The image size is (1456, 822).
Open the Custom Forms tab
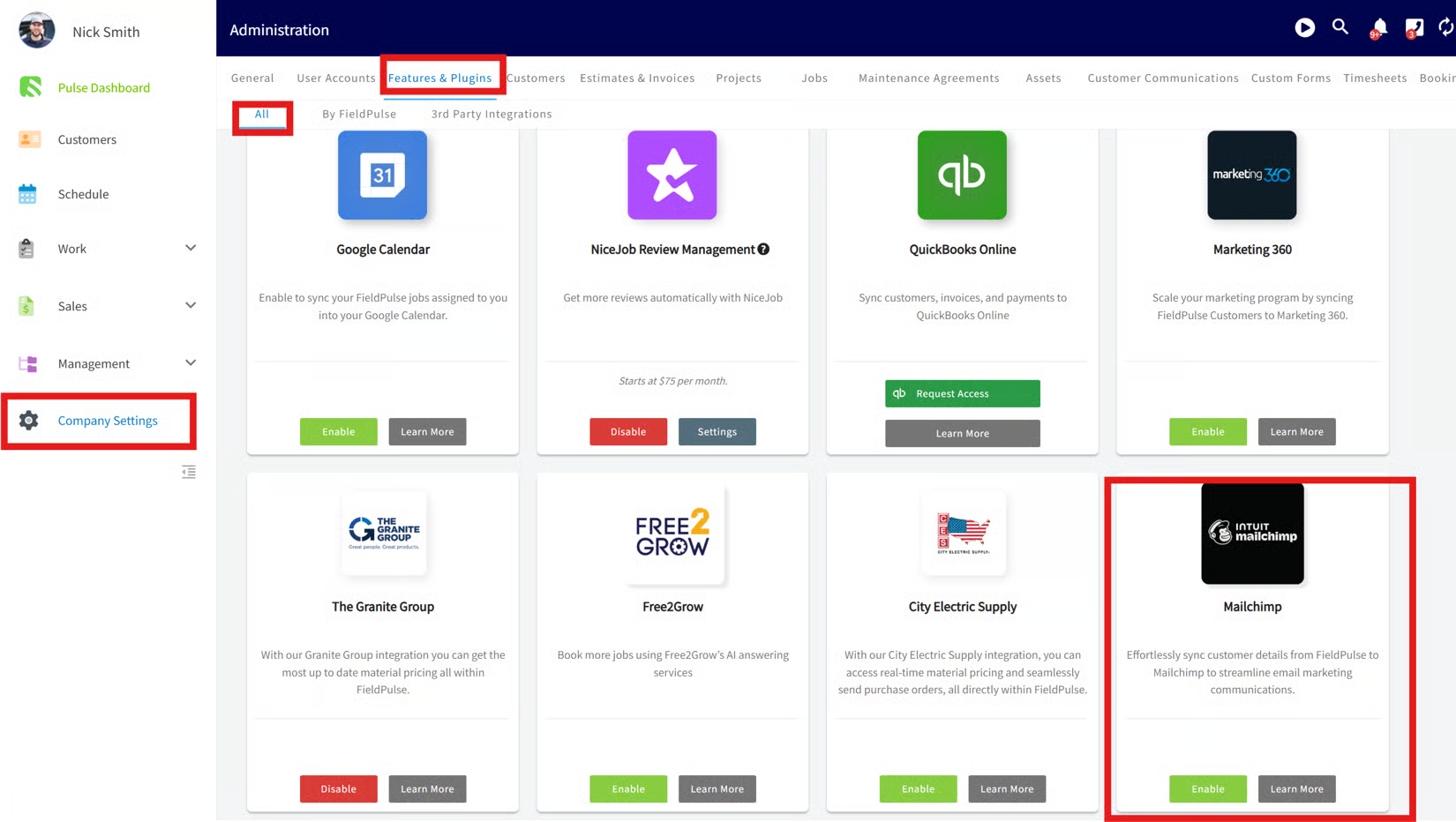1291,78
